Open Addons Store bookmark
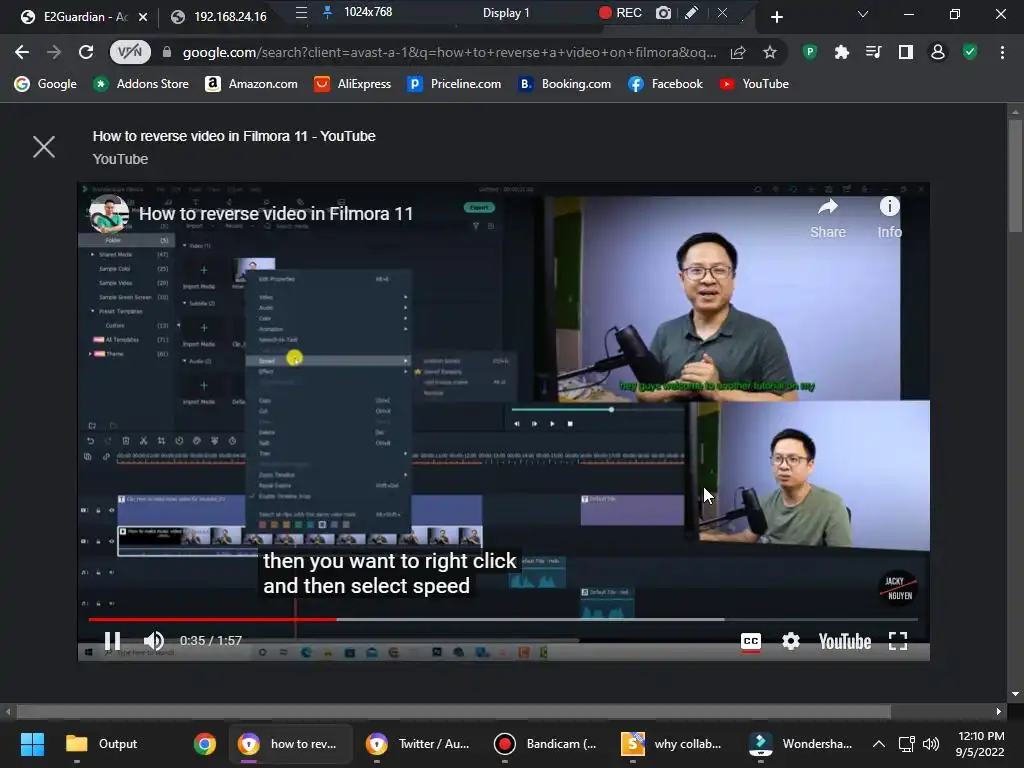Image resolution: width=1024 pixels, height=768 pixels. point(140,84)
